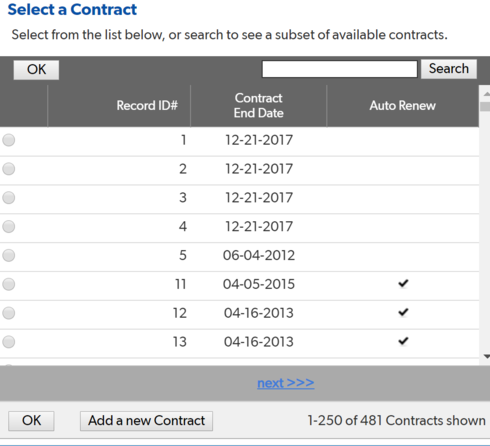The width and height of the screenshot is (490, 446).
Task: Click the Auto Renew checkmark for record 11
Action: click(x=403, y=284)
